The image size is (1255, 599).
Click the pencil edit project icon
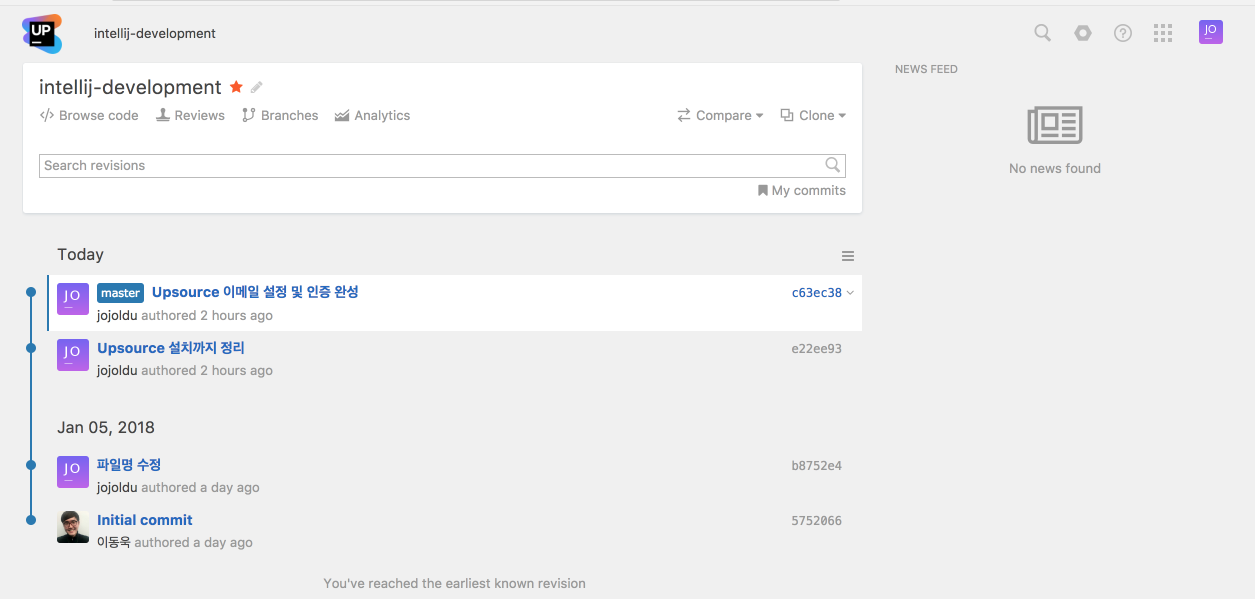pos(257,87)
